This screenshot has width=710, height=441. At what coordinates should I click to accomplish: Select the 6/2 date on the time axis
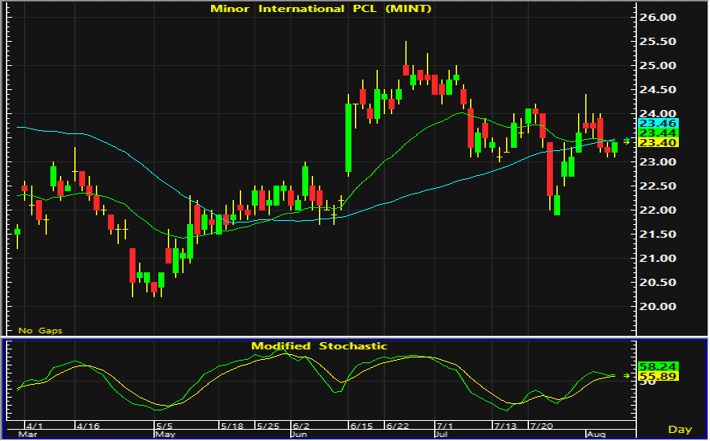coord(301,426)
